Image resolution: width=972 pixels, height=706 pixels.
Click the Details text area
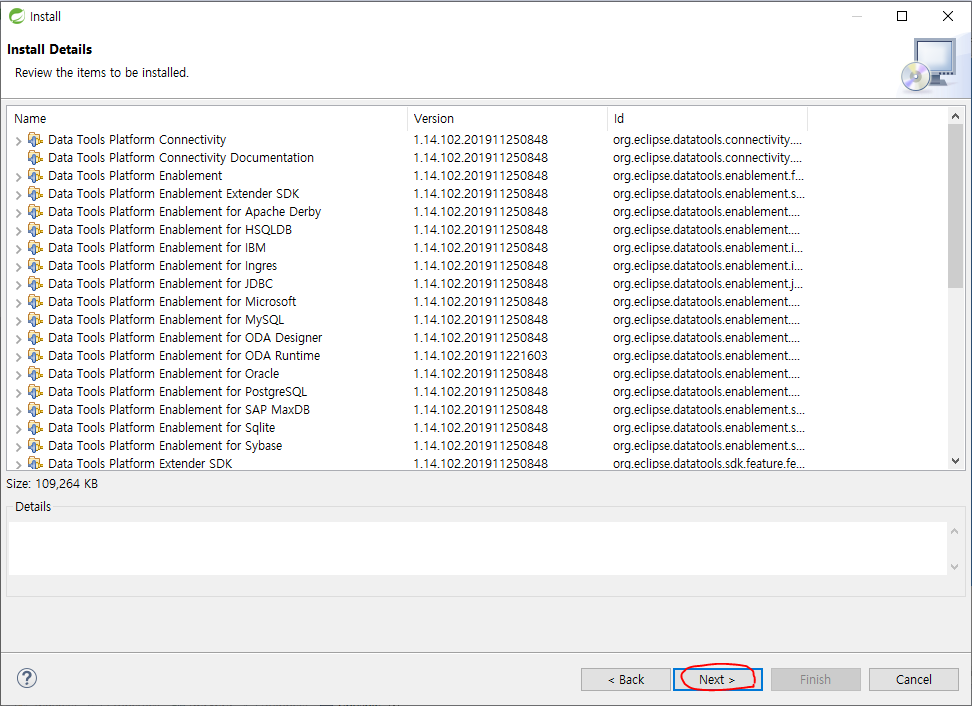tap(477, 548)
